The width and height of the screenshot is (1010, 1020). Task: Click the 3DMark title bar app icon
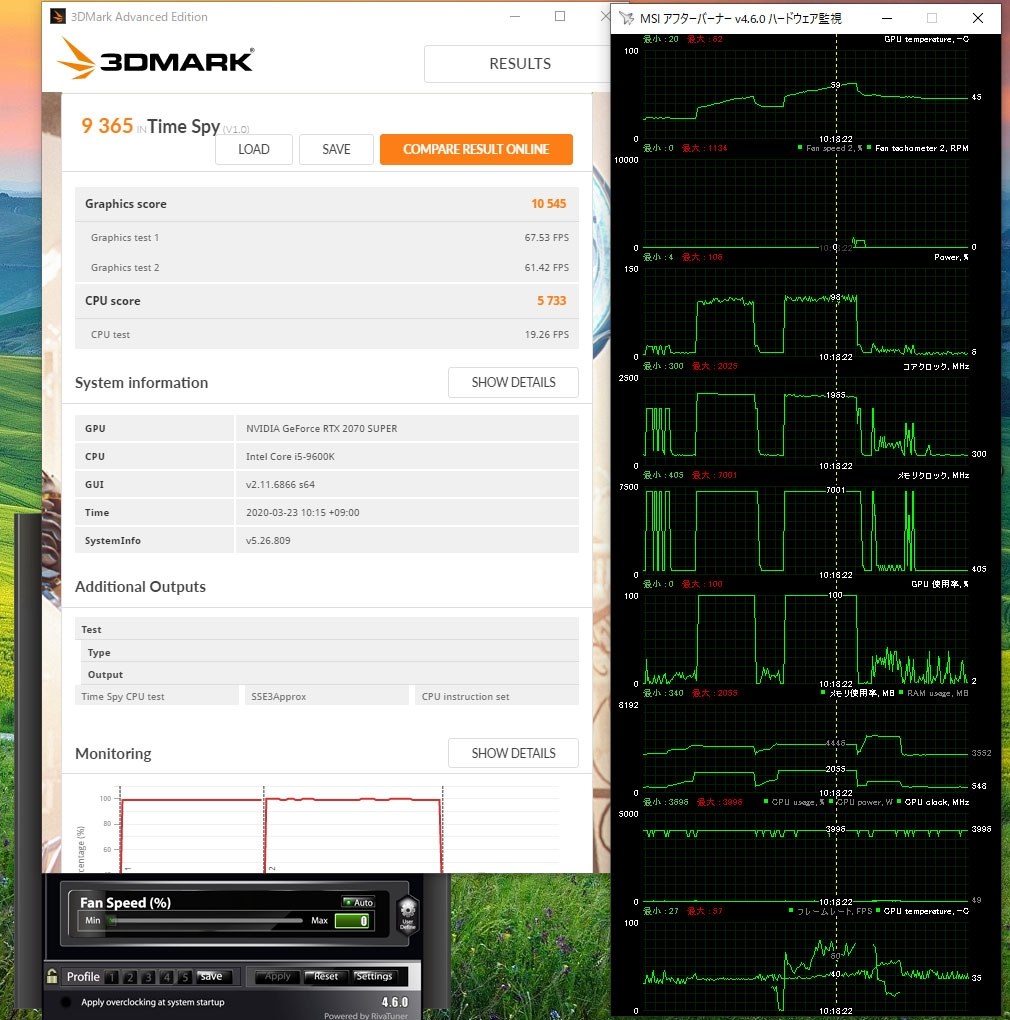pos(57,16)
